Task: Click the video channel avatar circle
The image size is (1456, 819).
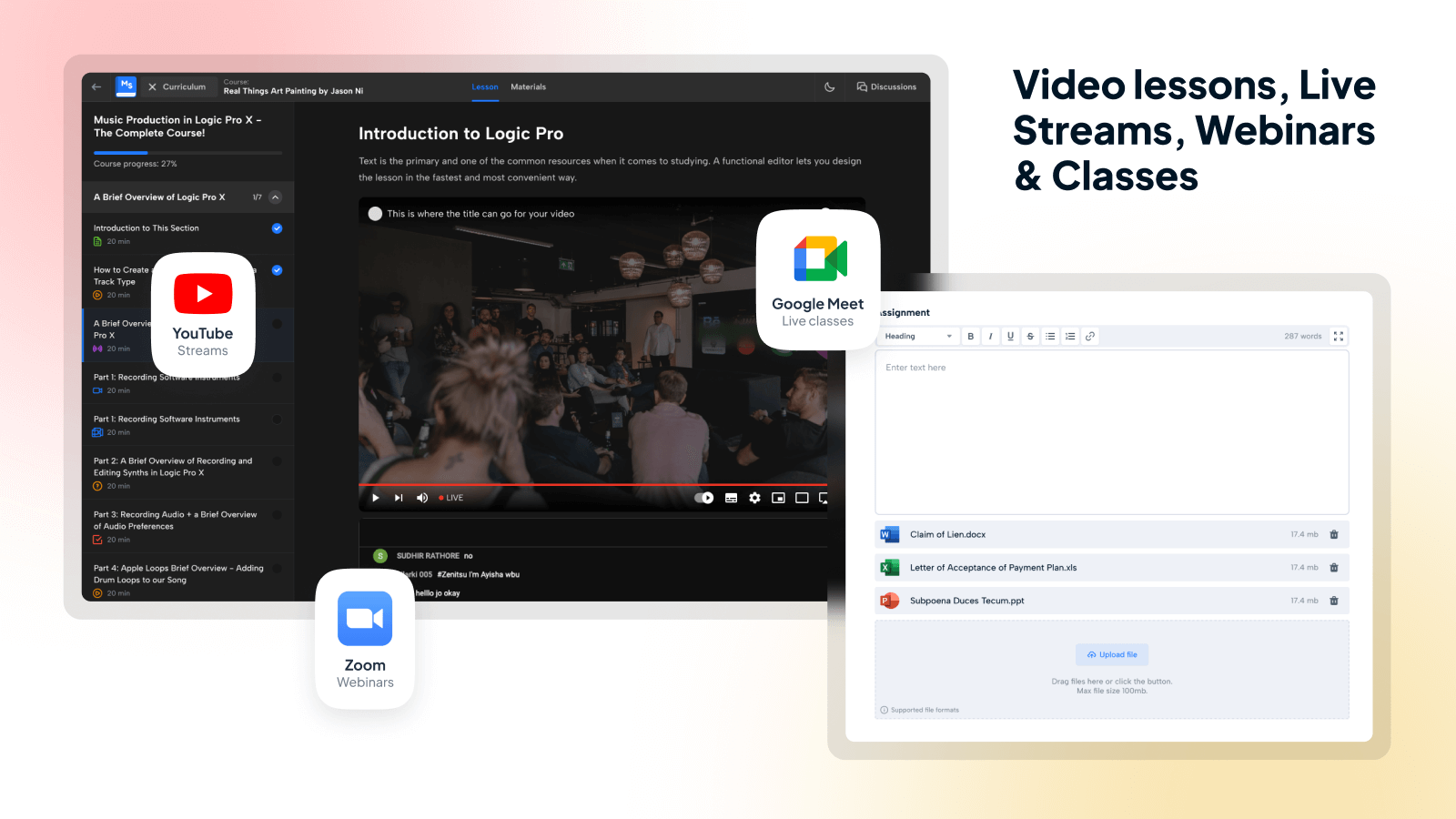Action: point(375,214)
